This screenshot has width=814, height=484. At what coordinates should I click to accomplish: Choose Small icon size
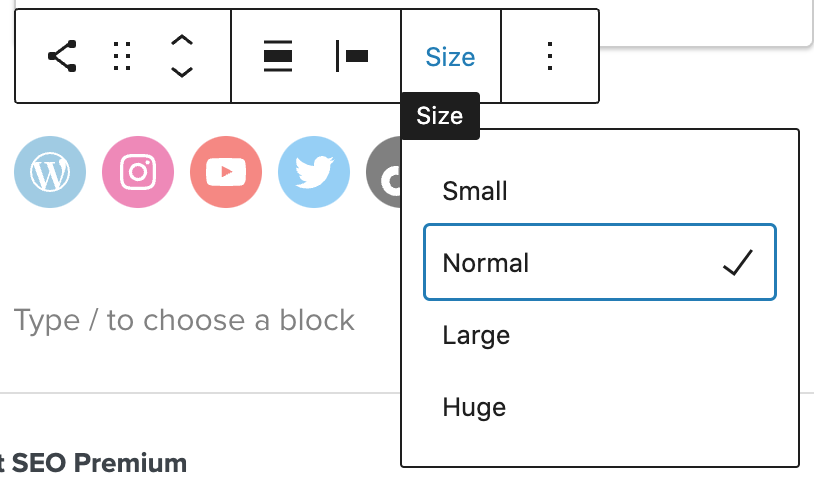(475, 191)
